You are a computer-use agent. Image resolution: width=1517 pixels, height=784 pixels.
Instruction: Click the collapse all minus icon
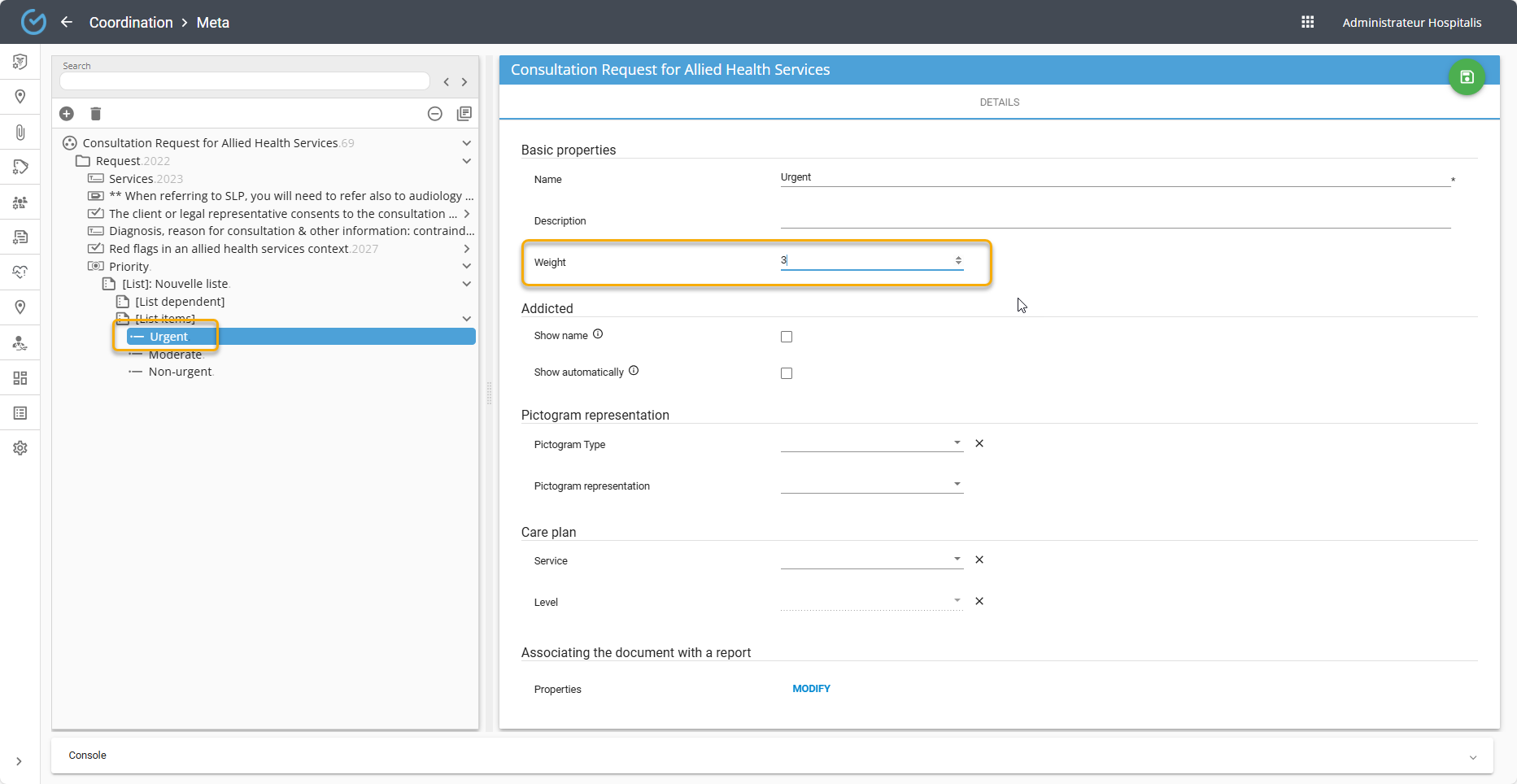pos(435,114)
